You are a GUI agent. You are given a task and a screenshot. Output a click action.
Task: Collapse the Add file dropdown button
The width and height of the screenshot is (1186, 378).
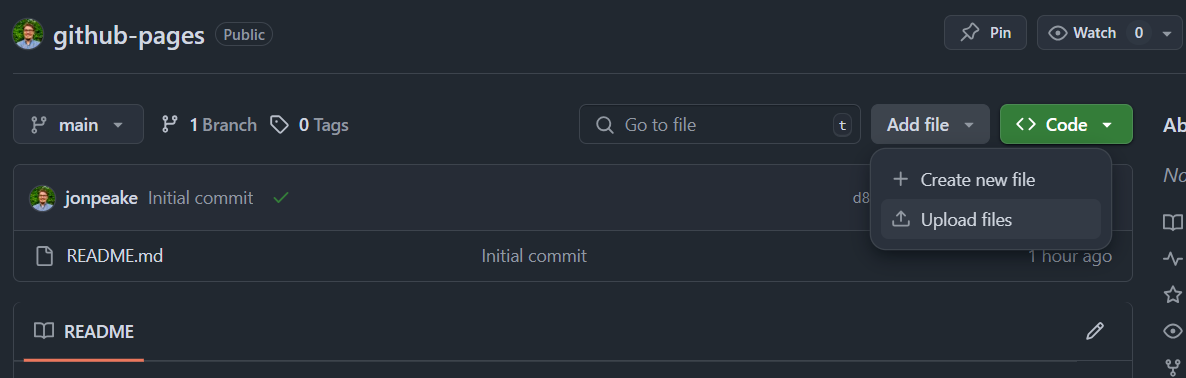930,124
